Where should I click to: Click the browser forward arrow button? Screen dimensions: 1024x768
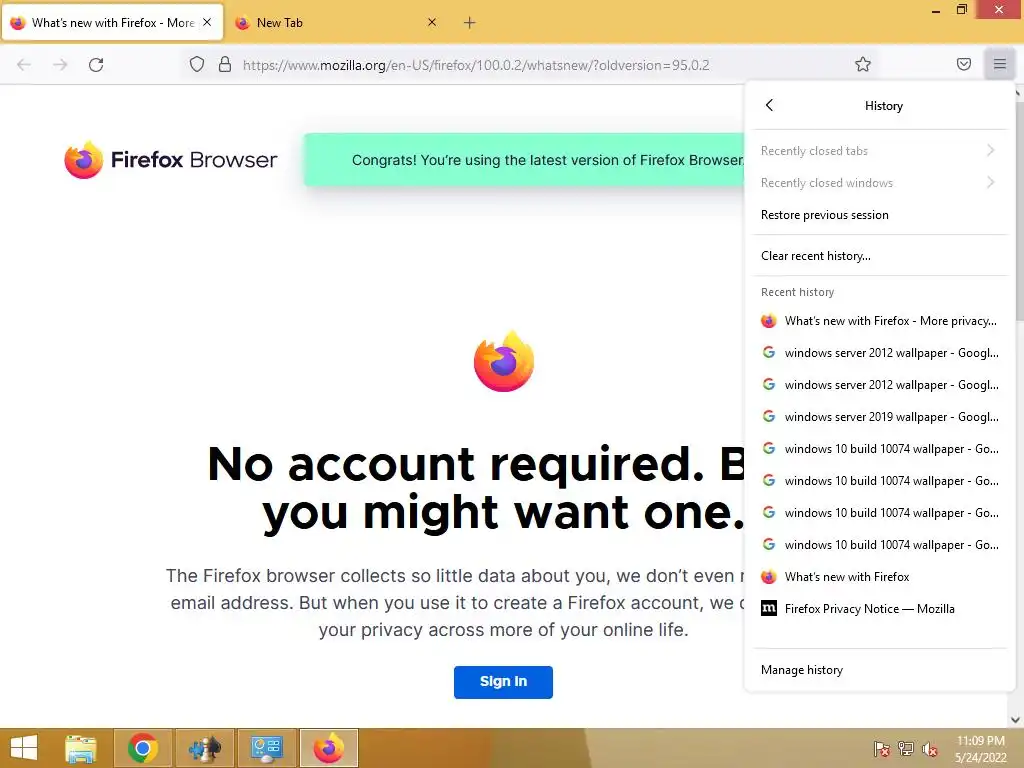tap(60, 65)
